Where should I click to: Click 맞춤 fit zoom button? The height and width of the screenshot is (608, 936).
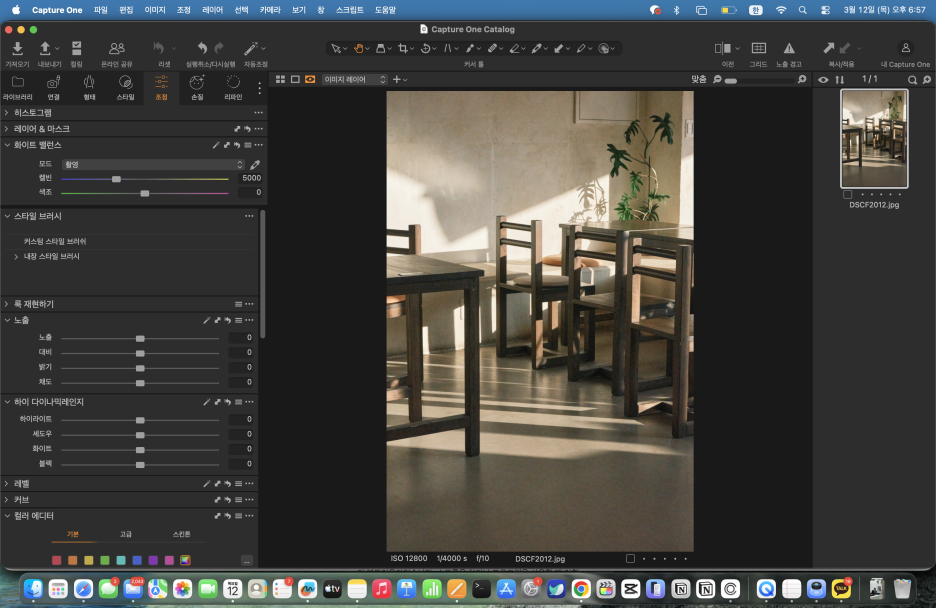tap(698, 79)
